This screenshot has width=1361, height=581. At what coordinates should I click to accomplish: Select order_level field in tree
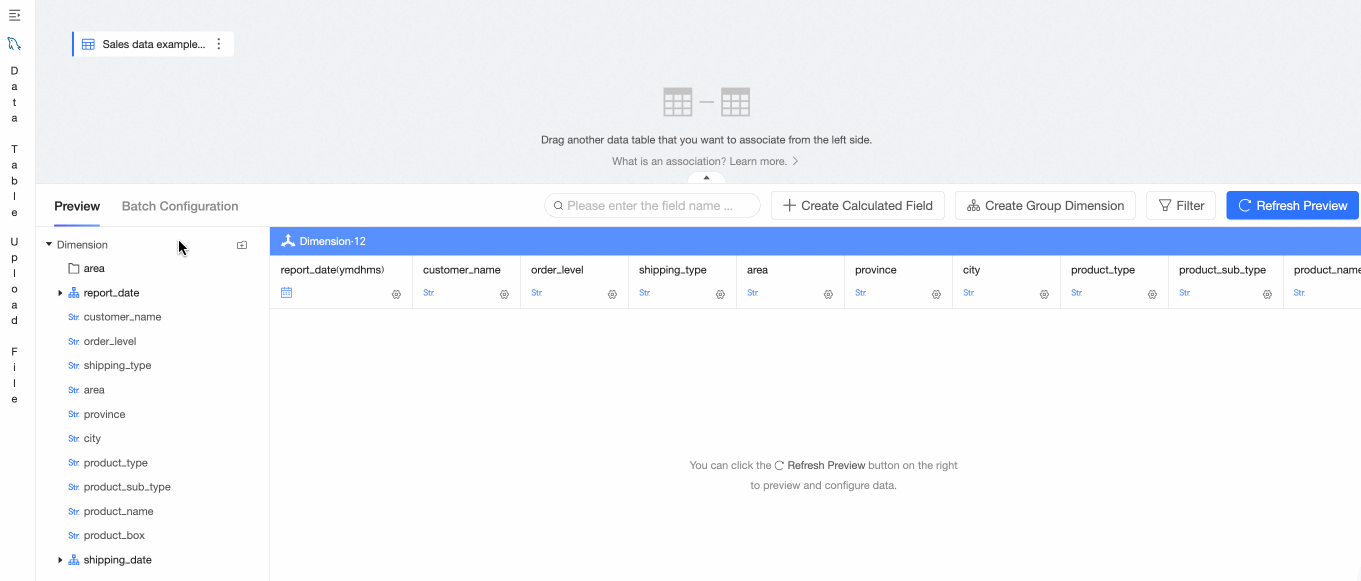coord(110,341)
